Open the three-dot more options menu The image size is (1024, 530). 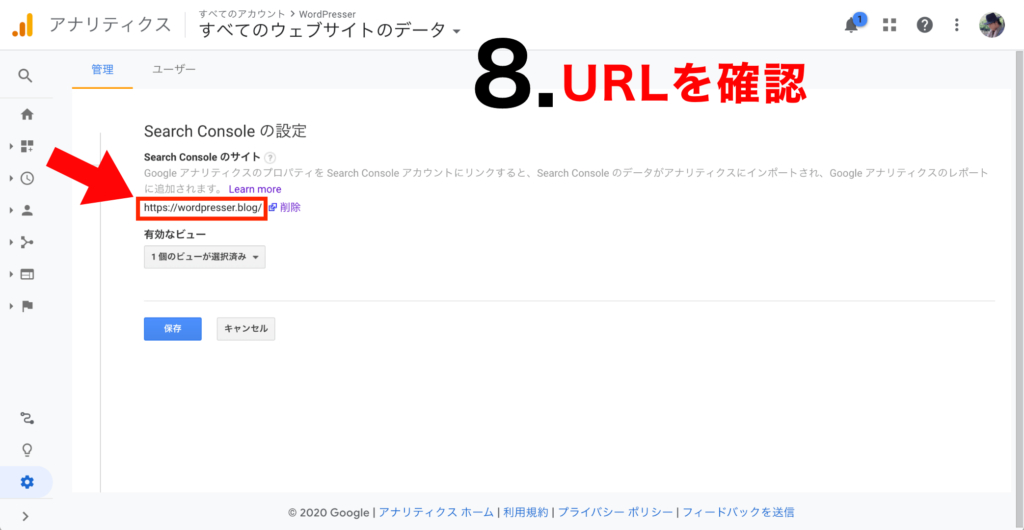click(x=957, y=25)
